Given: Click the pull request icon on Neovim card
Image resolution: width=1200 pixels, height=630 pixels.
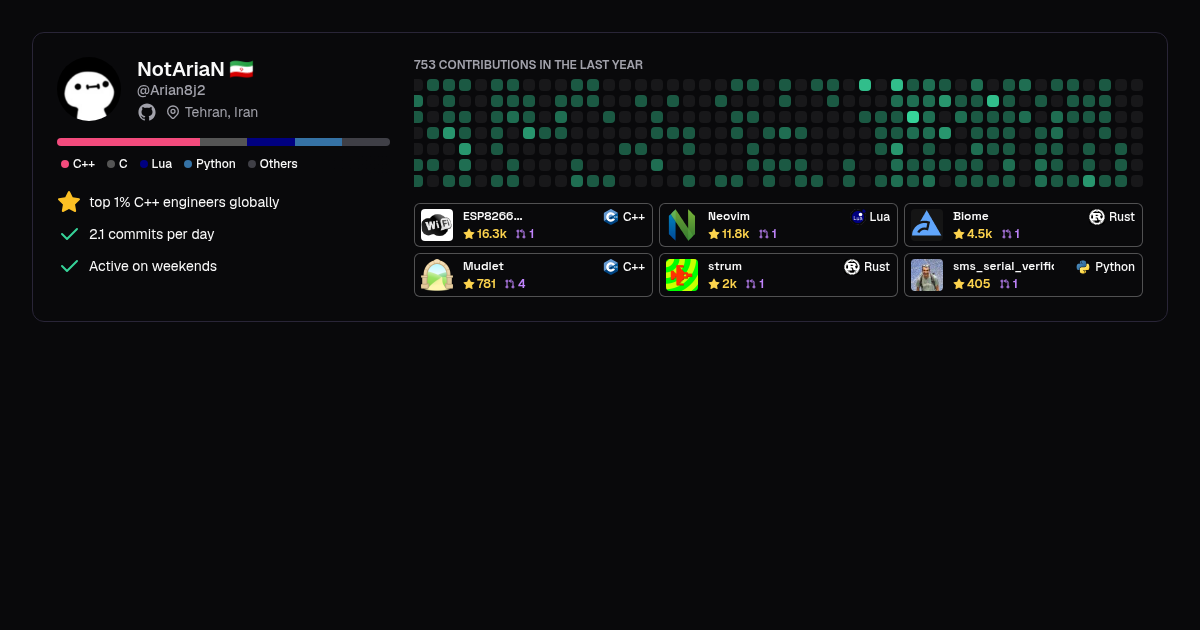Looking at the screenshot, I should pos(764,234).
